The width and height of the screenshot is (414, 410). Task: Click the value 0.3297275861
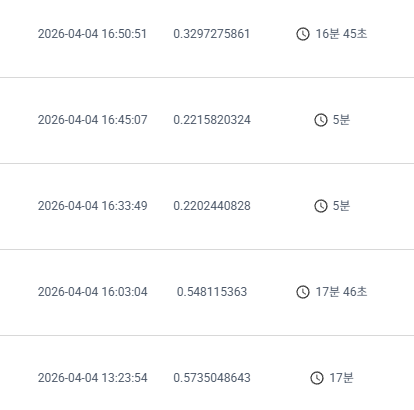pyautogui.click(x=212, y=34)
